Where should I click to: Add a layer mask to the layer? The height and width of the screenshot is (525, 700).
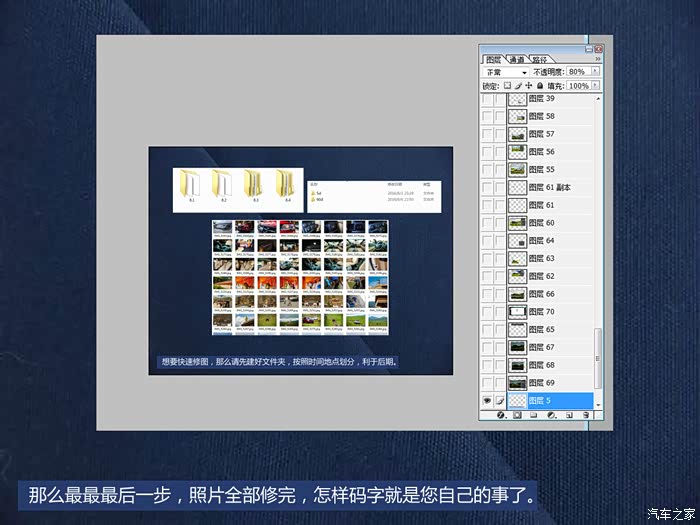tap(517, 414)
